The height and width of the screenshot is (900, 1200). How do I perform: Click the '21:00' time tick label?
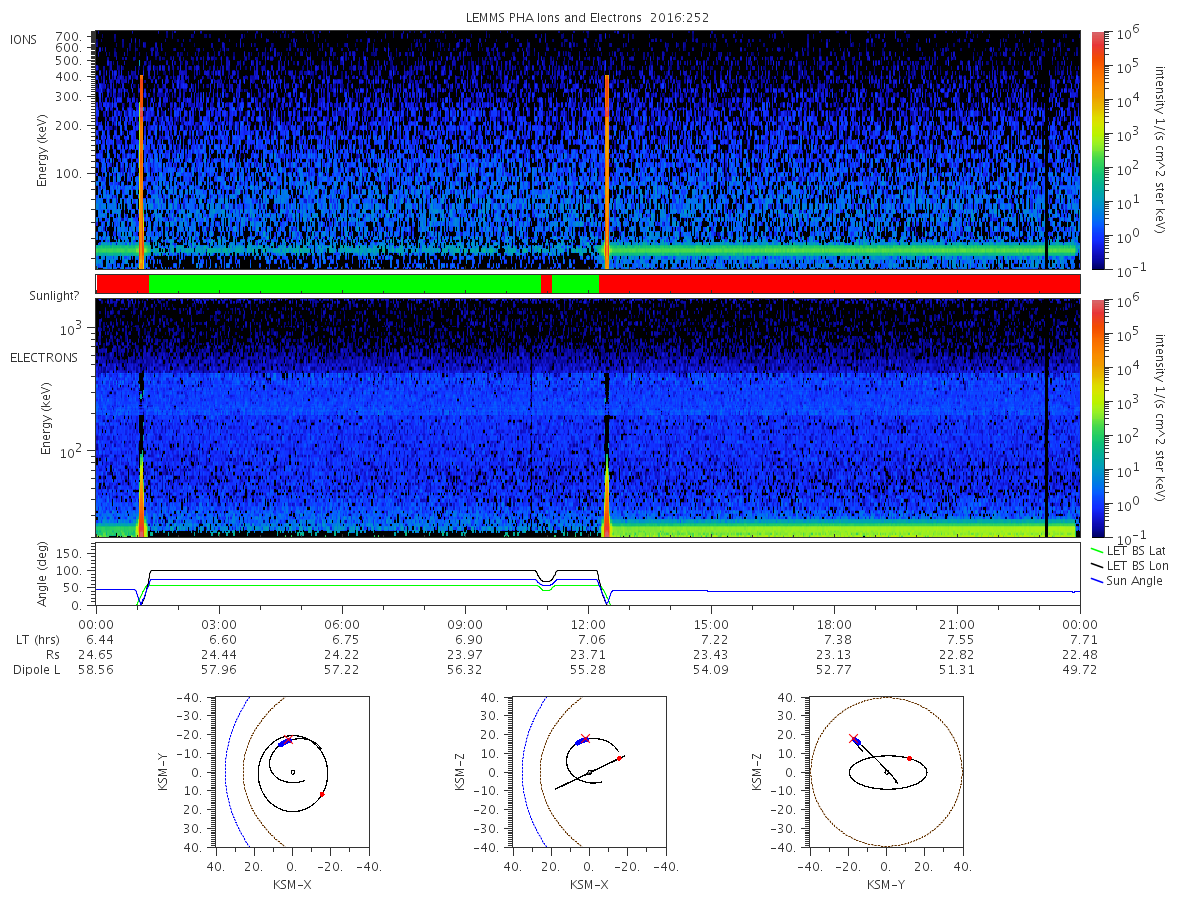(957, 624)
